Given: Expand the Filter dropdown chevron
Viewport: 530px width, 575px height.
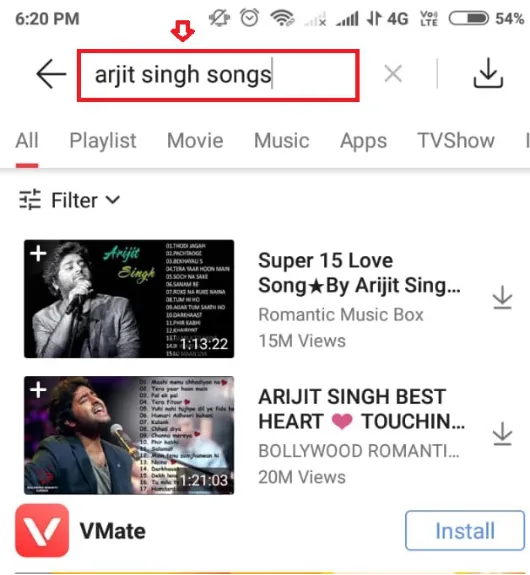Looking at the screenshot, I should pos(113,200).
